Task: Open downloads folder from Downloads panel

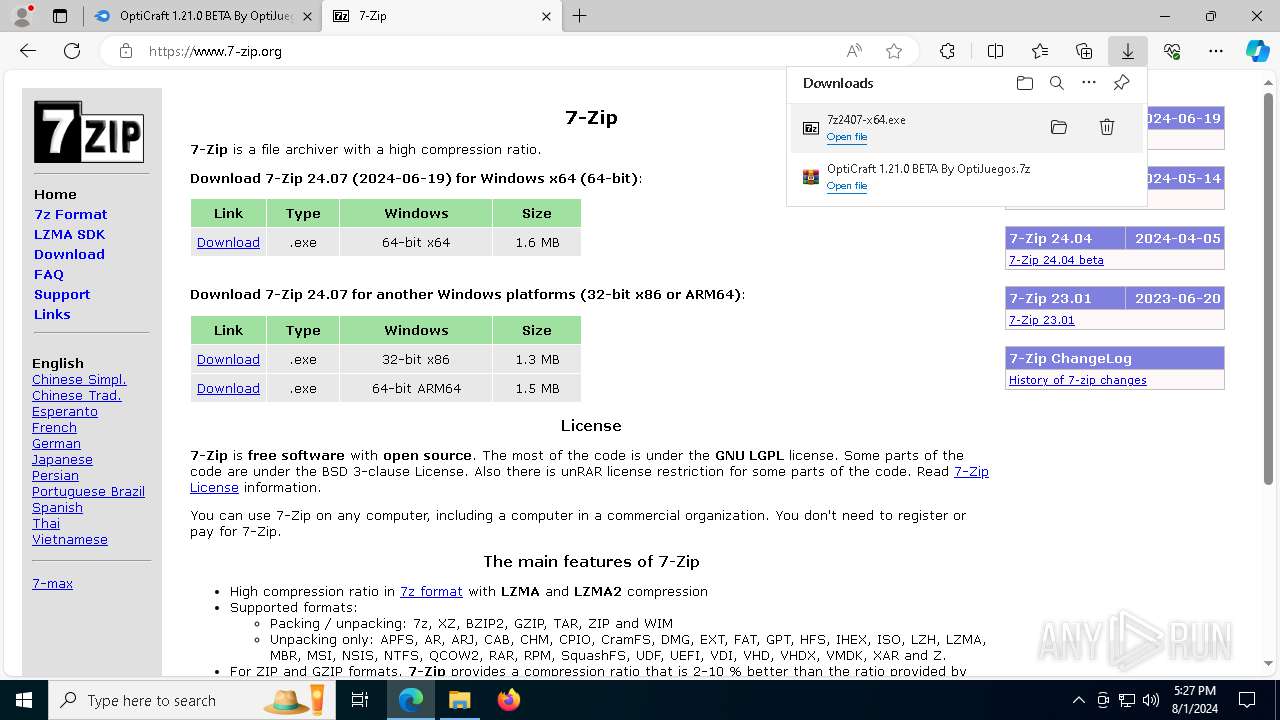Action: coord(1024,83)
